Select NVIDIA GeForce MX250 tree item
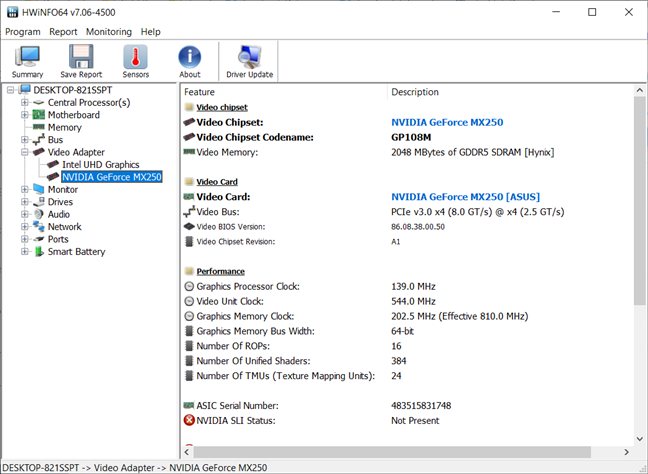 (x=112, y=177)
